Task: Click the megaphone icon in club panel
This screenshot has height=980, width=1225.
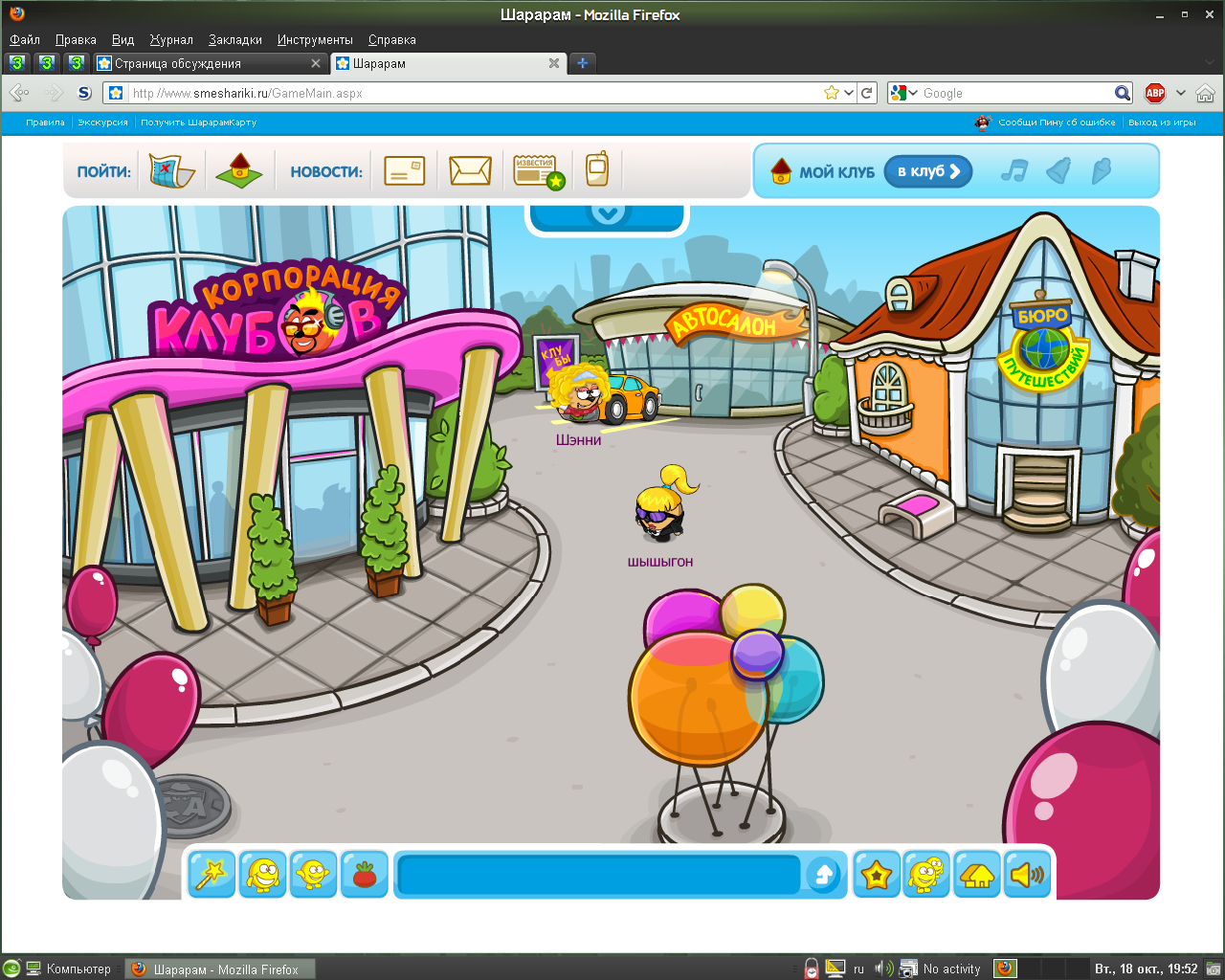Action: coord(1058,170)
